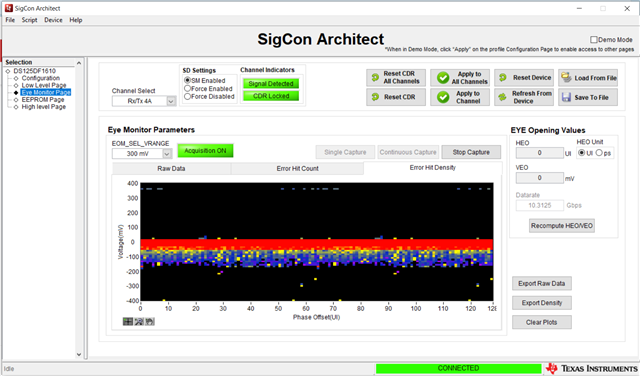Click the Stop Capture button
This screenshot has height=376, width=640.
[x=471, y=152]
